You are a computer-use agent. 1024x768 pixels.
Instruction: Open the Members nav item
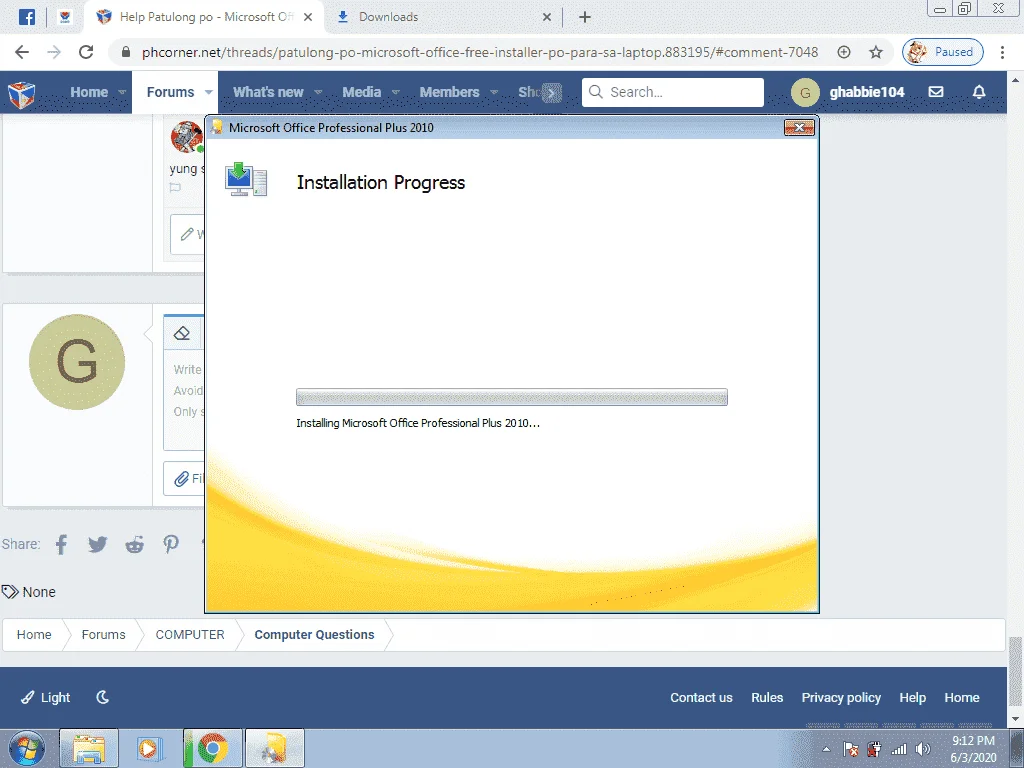pos(449,92)
